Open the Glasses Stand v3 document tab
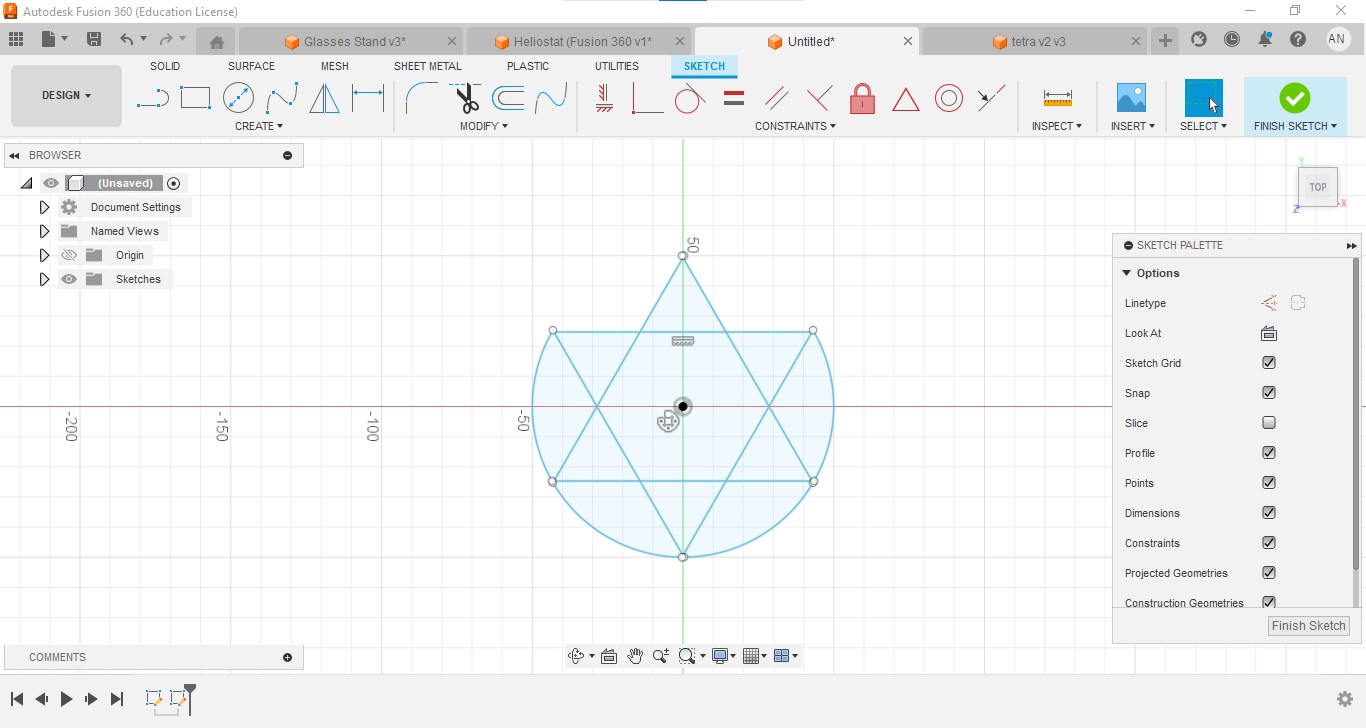Screen dimensions: 1366x728 point(354,42)
